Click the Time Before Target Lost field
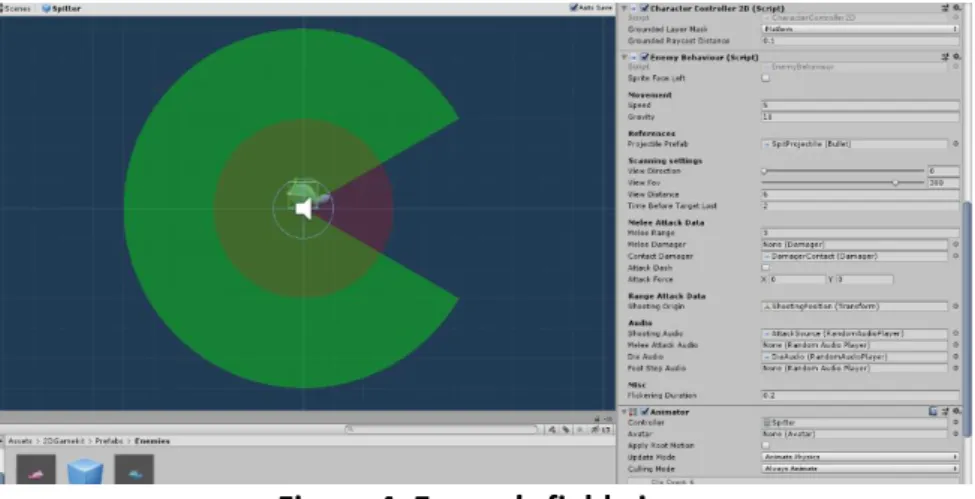Screen dimensions: 975x499 (x=861, y=206)
